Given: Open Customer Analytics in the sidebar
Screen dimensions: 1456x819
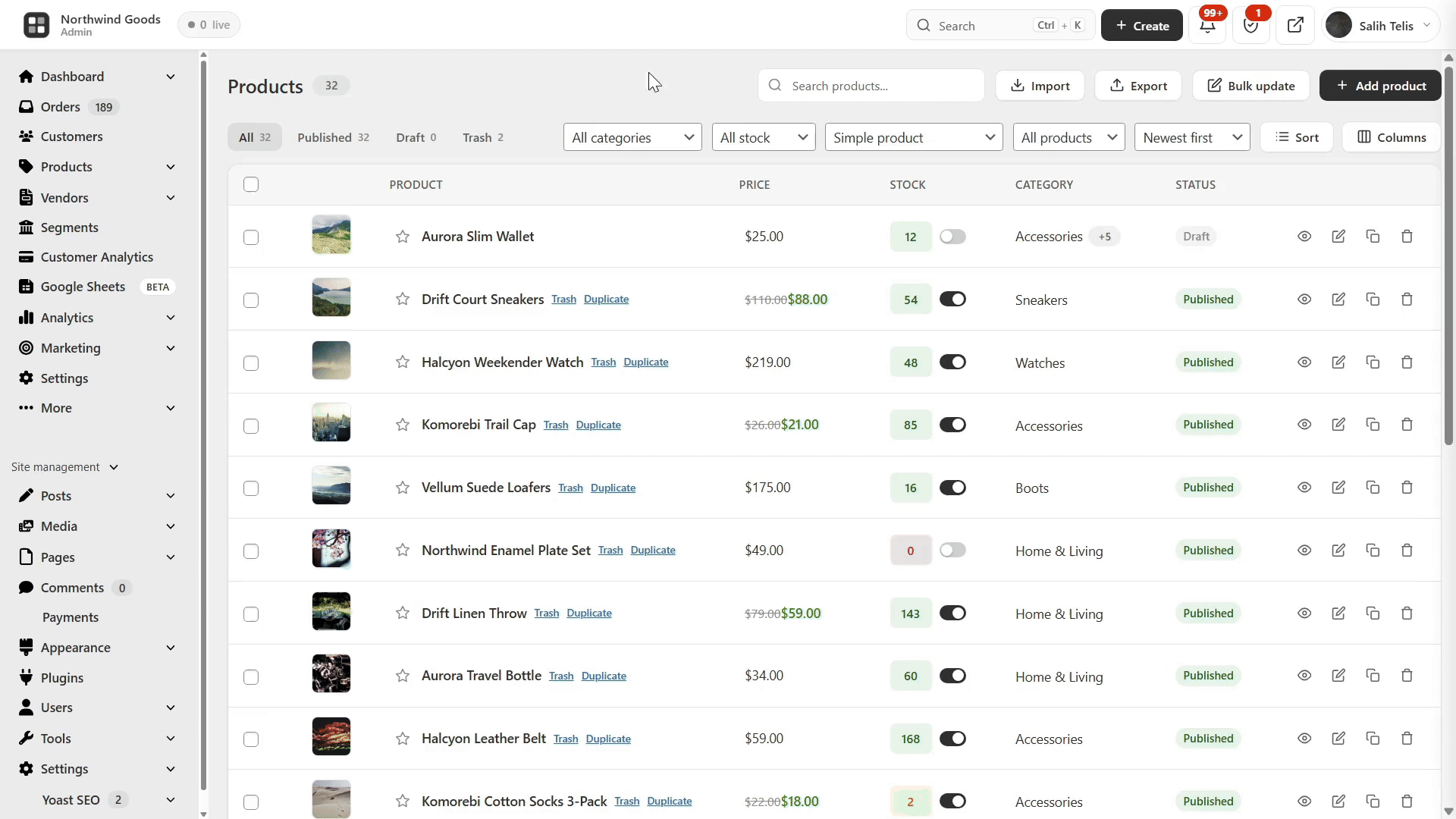Looking at the screenshot, I should 97,257.
